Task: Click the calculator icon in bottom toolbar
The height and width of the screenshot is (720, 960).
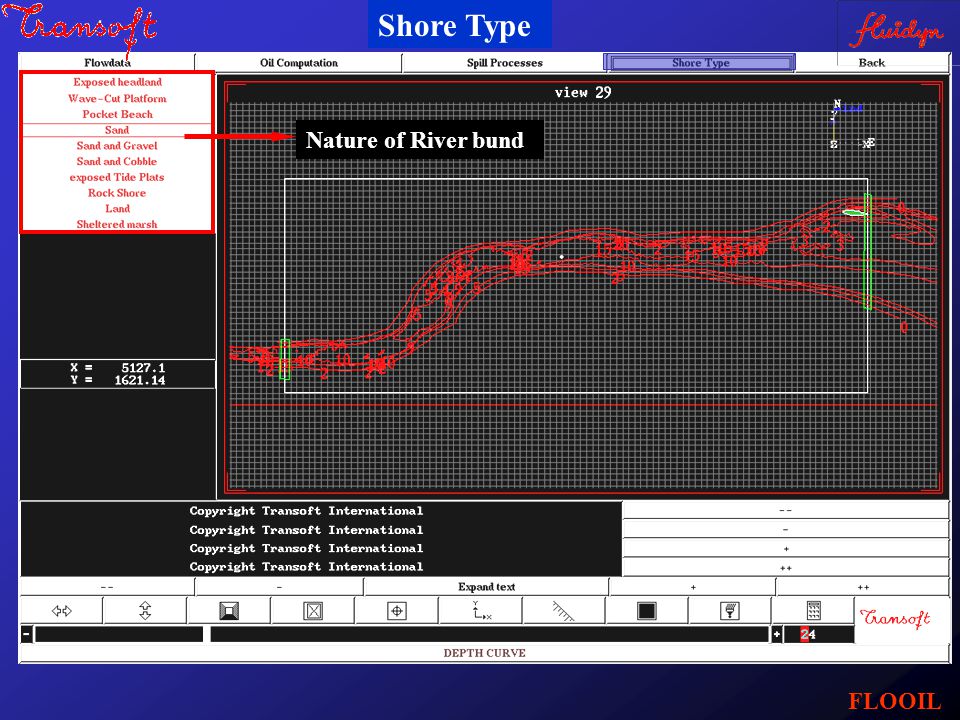Action: [813, 610]
